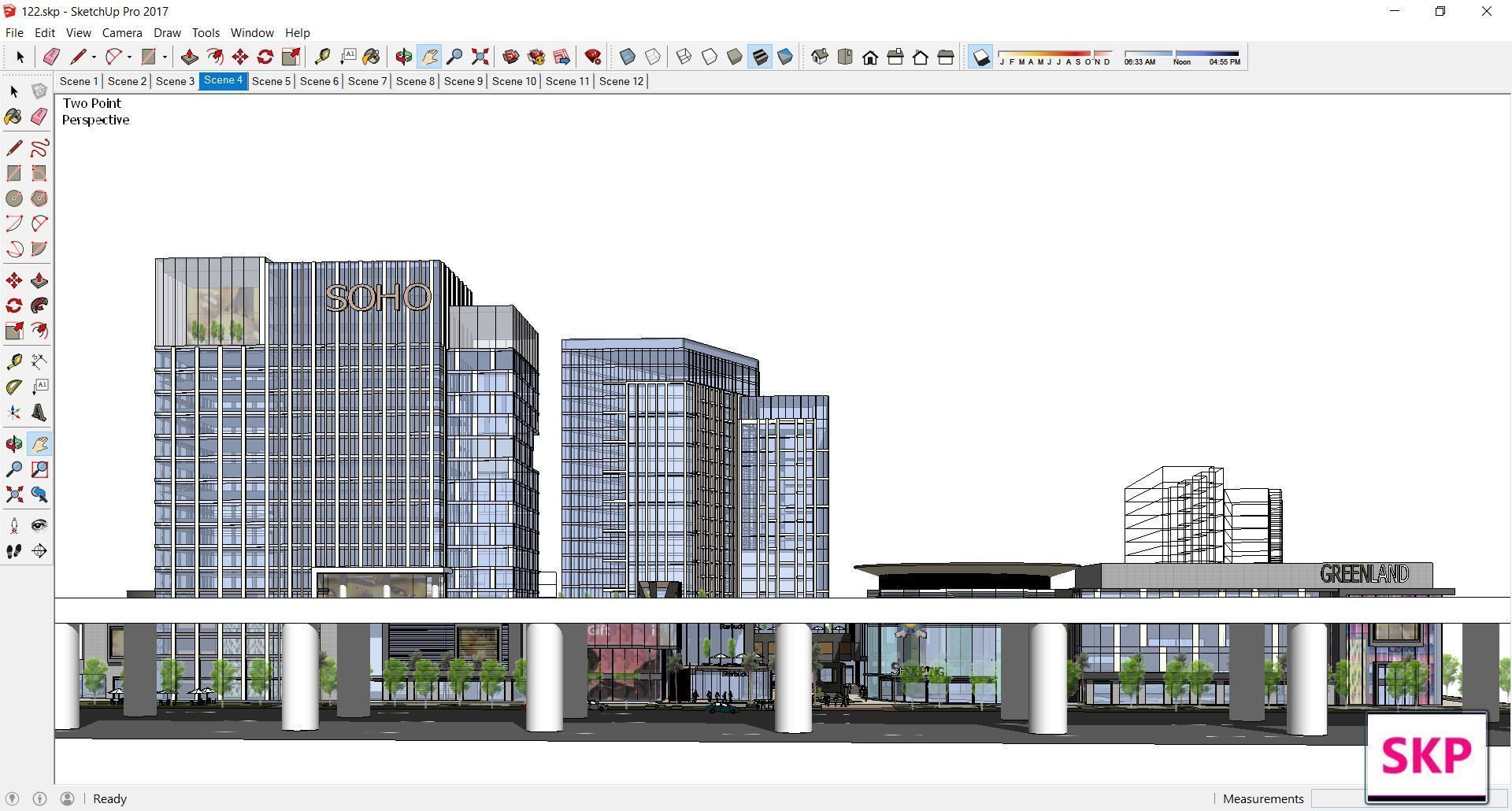Click the user sign-in status icon

coord(68,799)
